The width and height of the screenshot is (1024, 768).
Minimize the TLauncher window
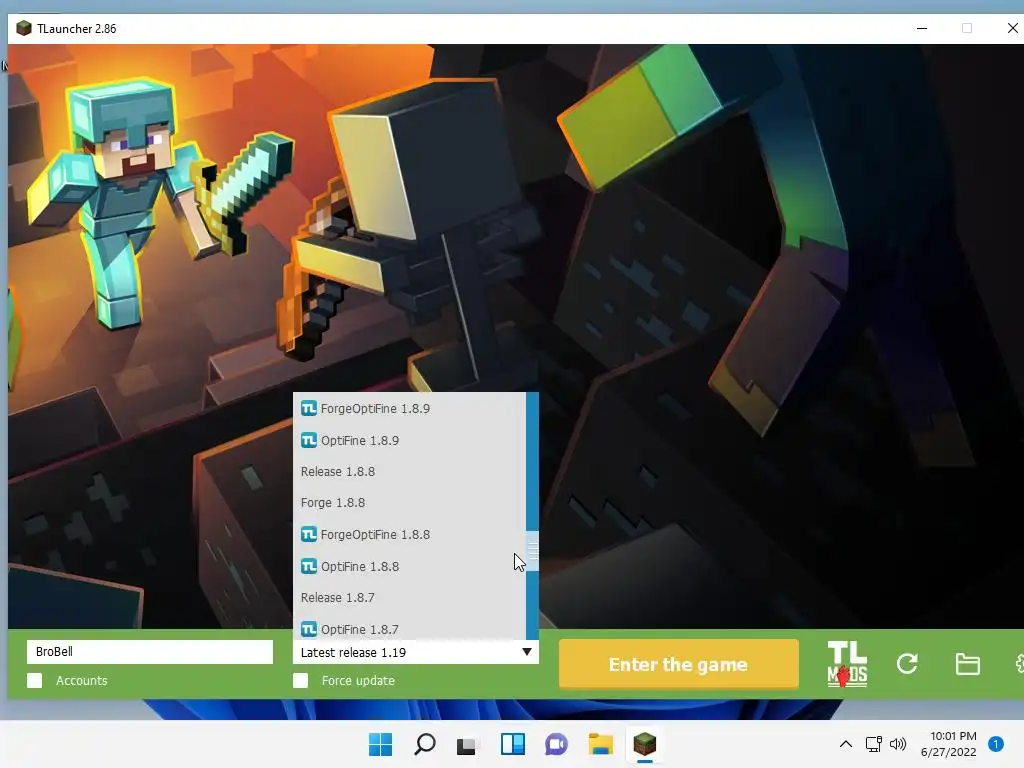pos(922,28)
